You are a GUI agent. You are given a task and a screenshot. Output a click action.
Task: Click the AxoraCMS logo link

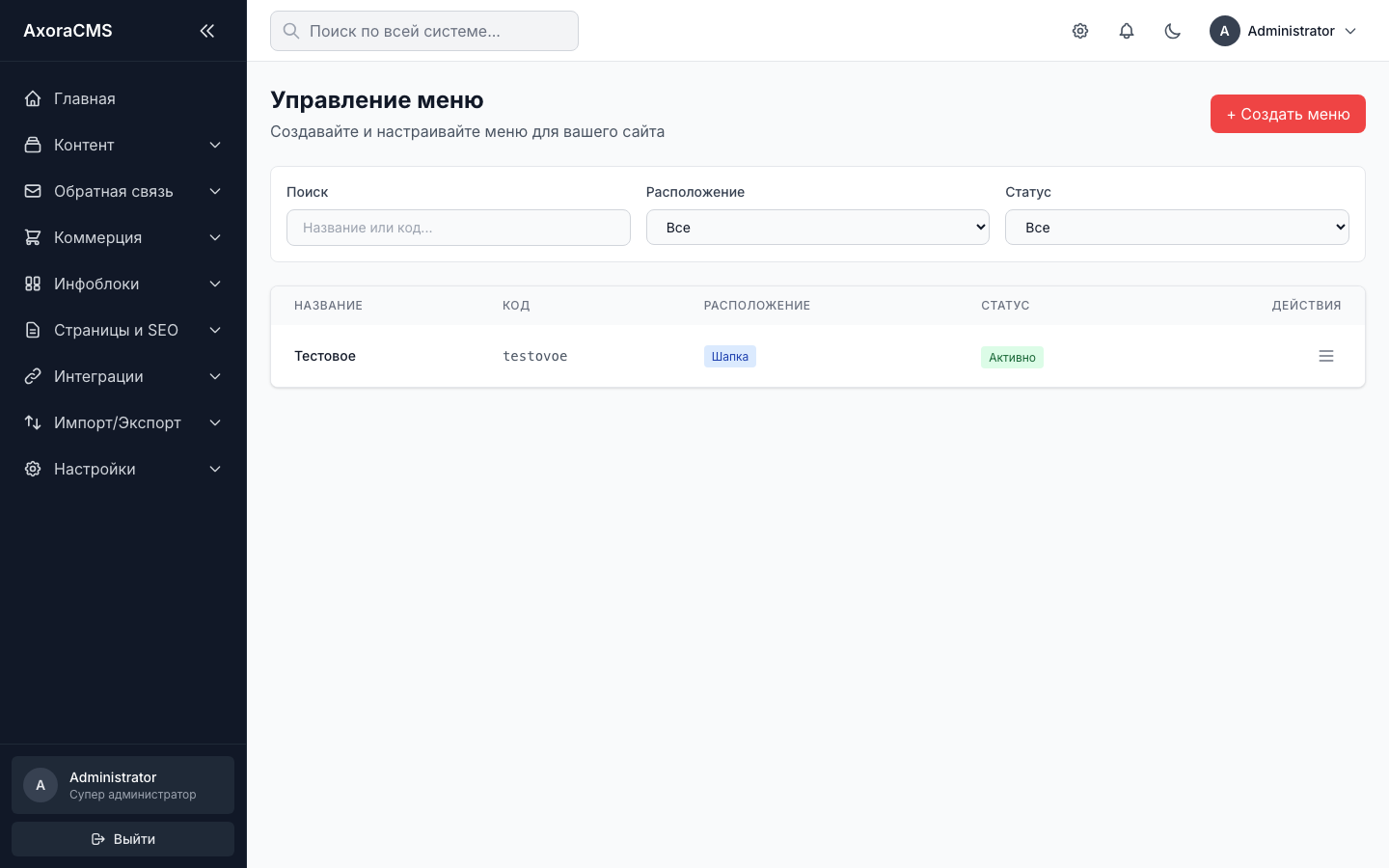(x=68, y=31)
